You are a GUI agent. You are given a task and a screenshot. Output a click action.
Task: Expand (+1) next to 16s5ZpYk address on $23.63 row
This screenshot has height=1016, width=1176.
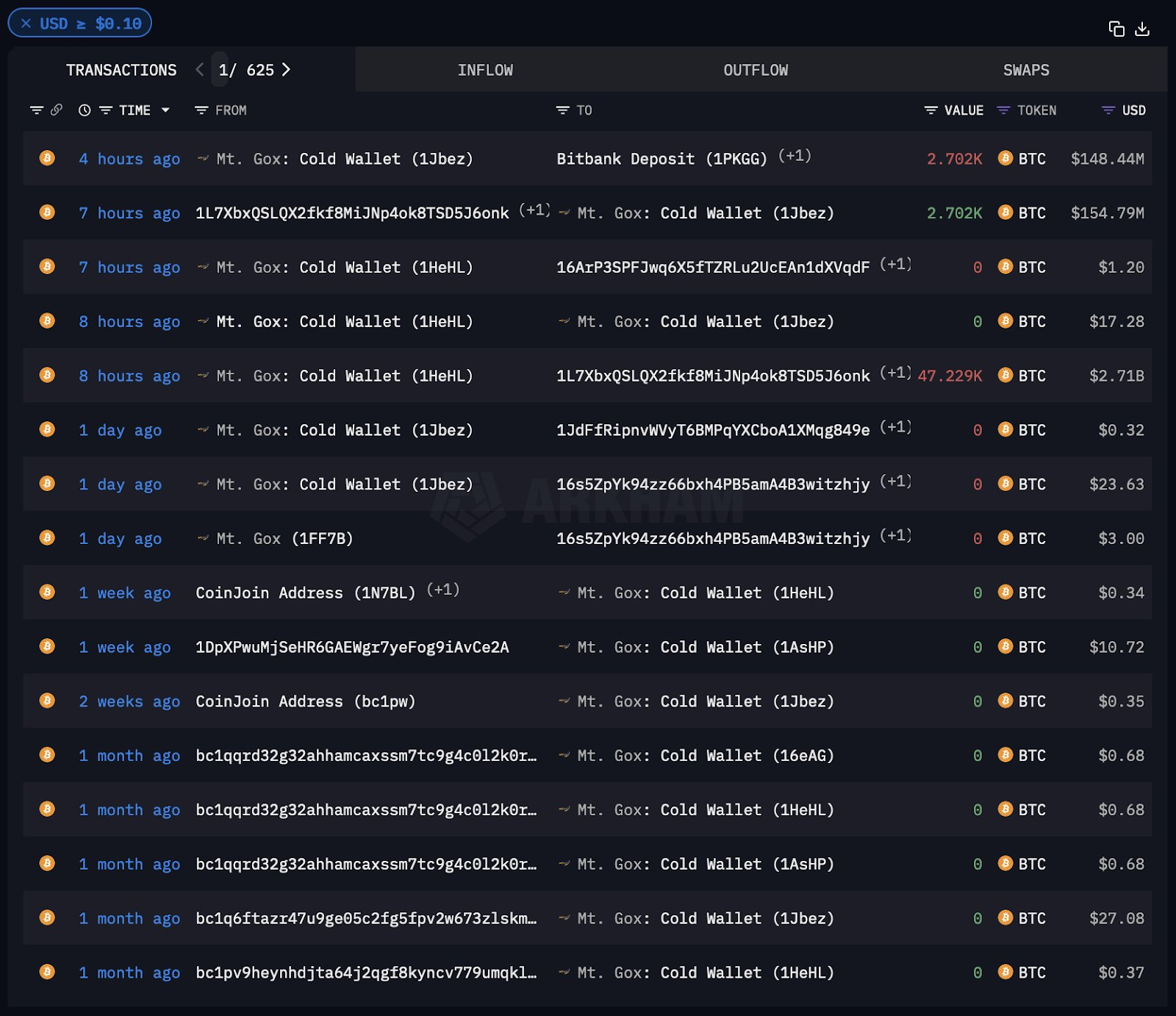coord(896,482)
